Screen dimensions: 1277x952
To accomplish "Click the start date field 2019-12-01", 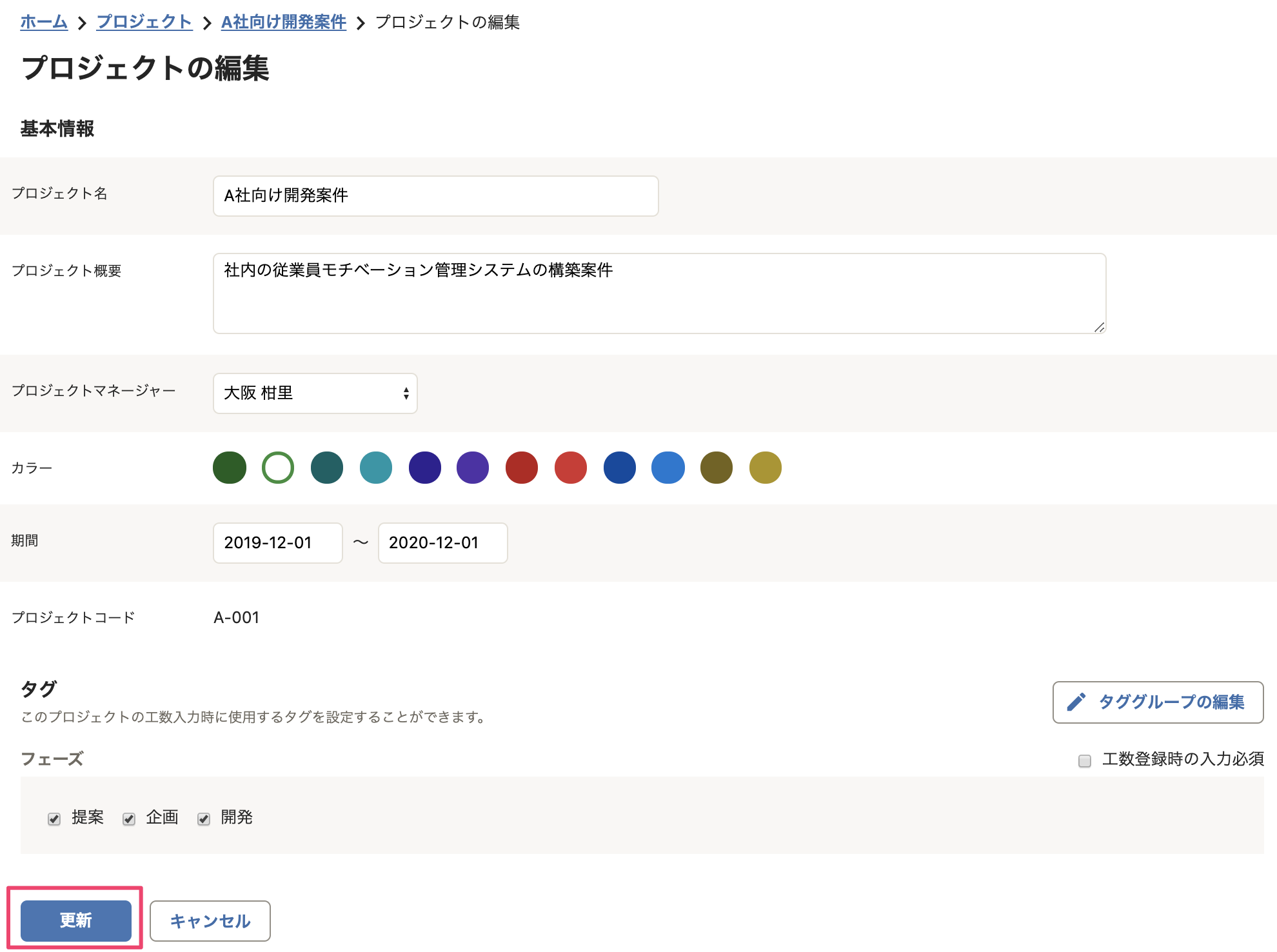I will point(277,542).
